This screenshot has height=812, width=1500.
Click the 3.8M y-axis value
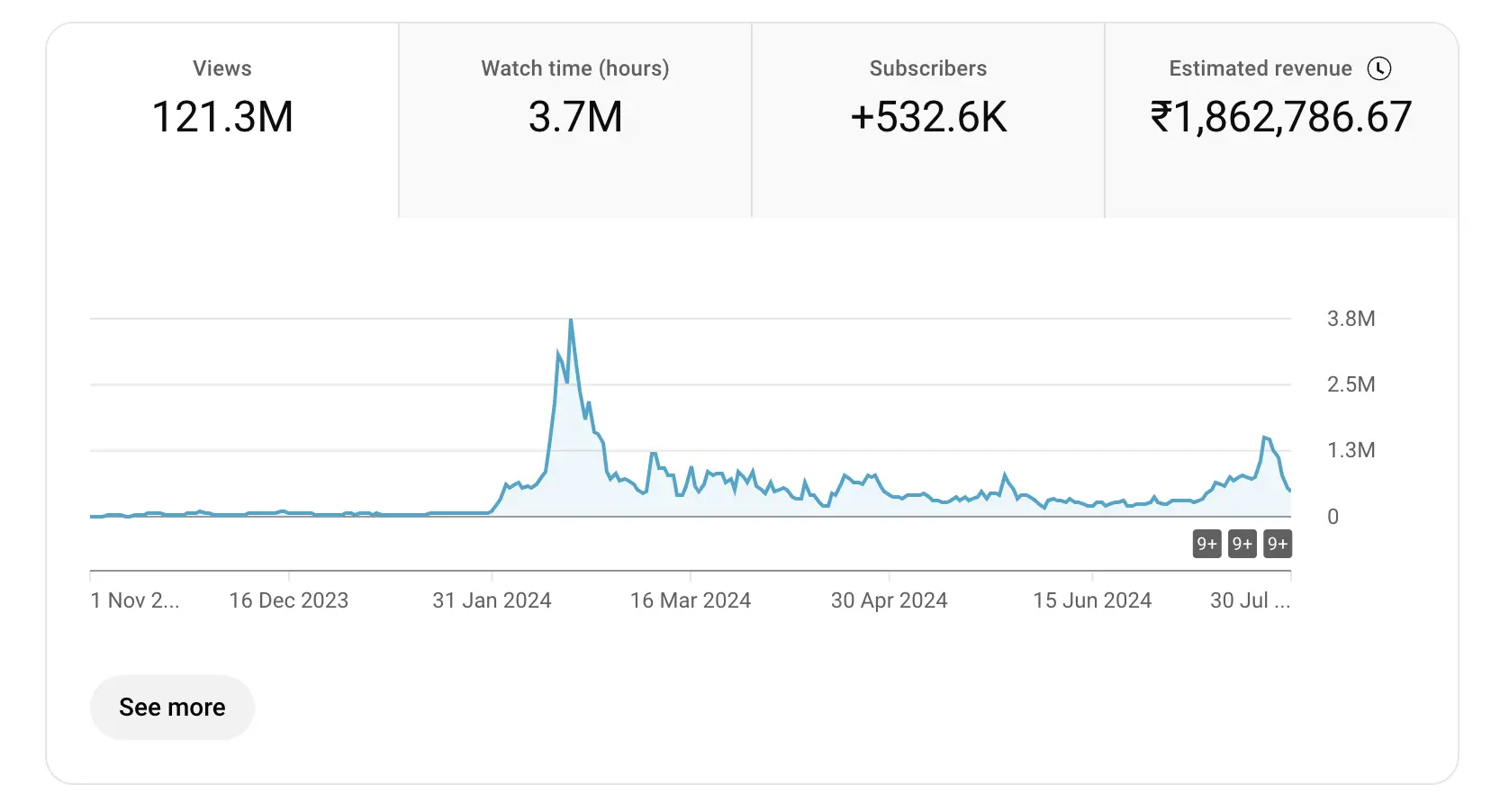click(1351, 319)
